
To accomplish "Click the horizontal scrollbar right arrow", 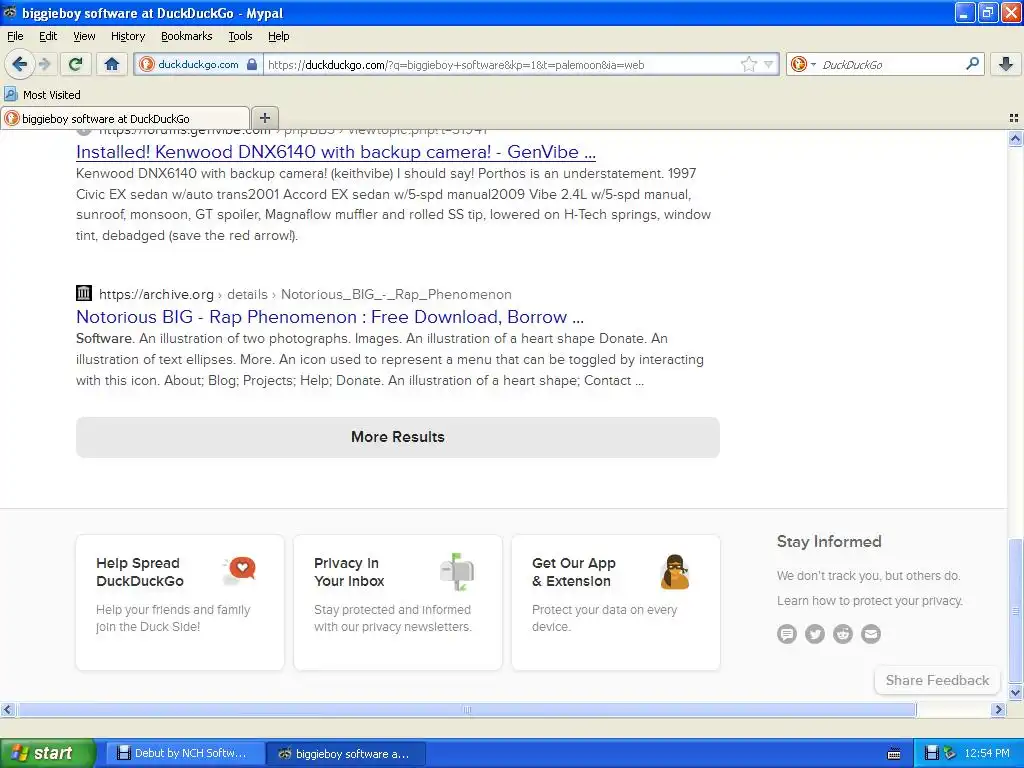I will pyautogui.click(x=998, y=709).
